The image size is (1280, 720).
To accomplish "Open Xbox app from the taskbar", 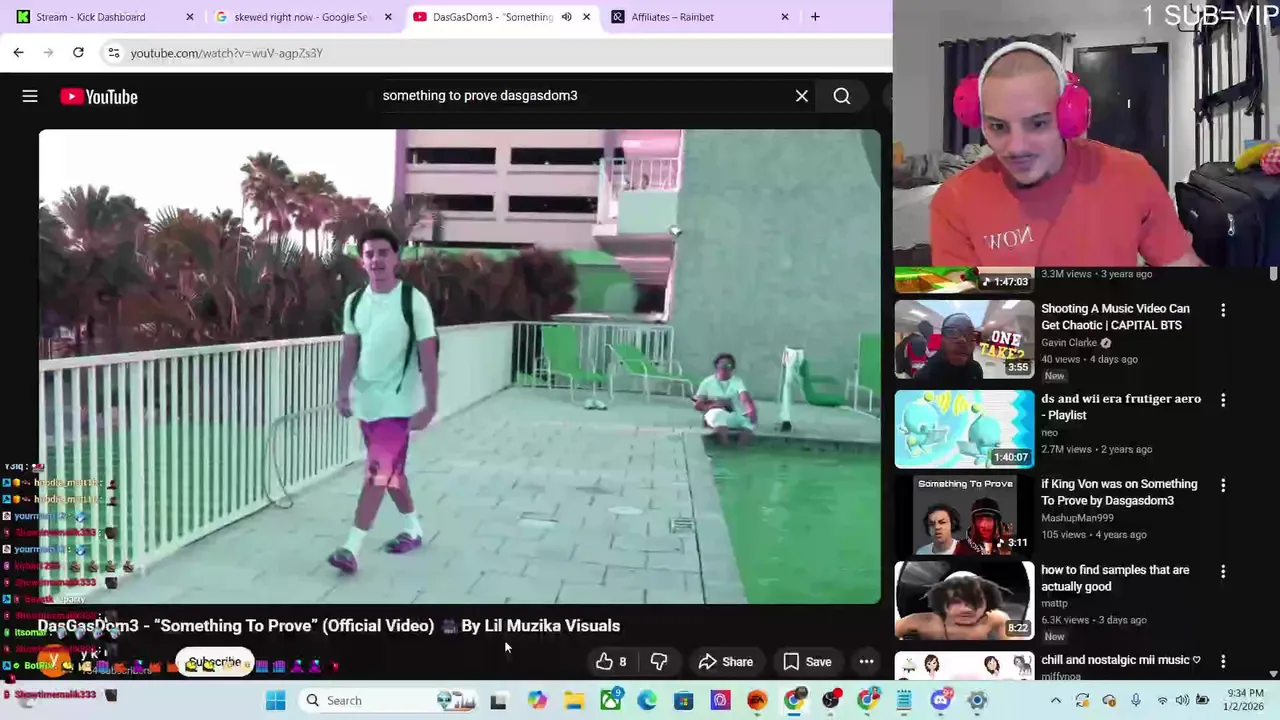I will click(611, 699).
